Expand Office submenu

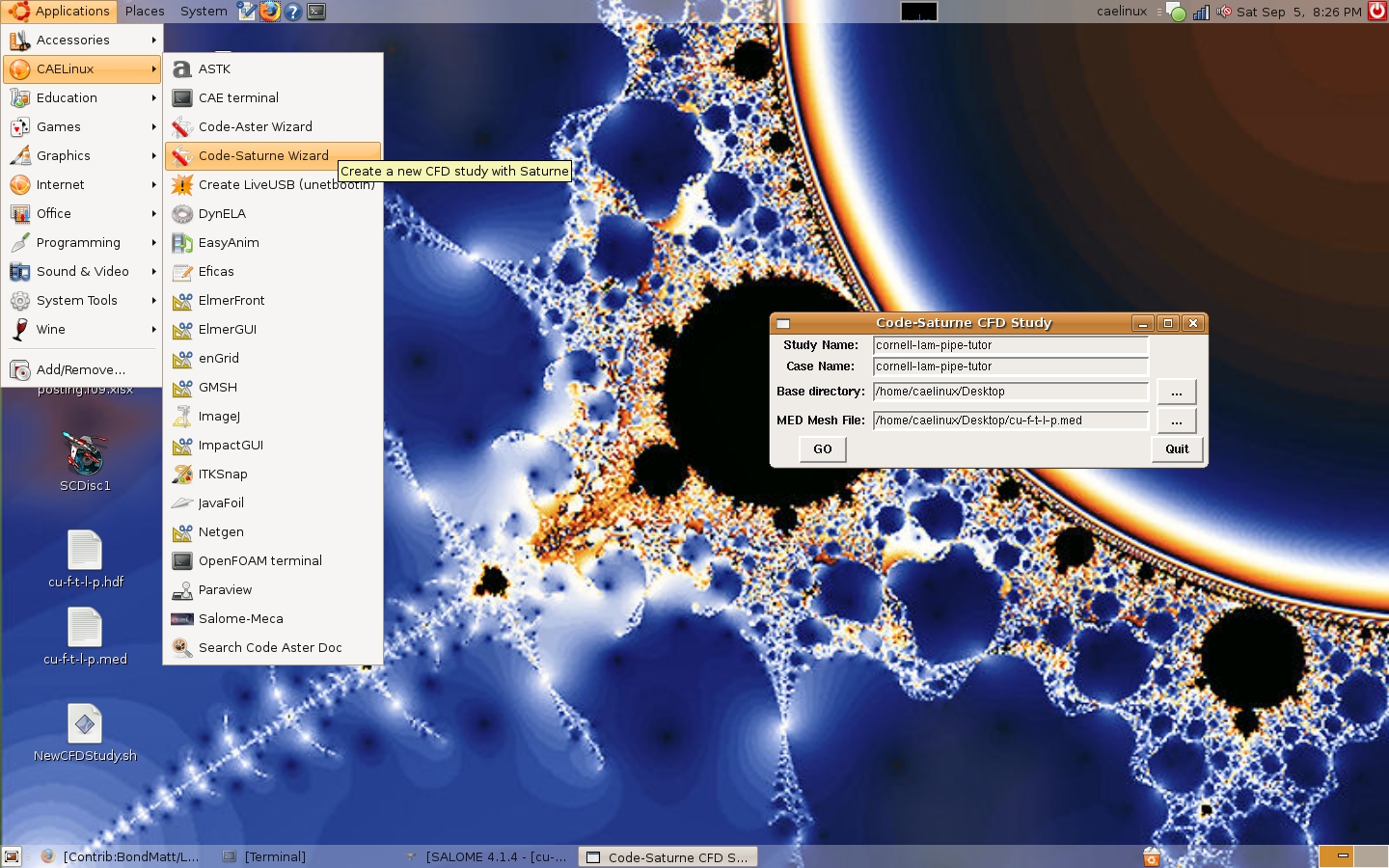pos(82,213)
